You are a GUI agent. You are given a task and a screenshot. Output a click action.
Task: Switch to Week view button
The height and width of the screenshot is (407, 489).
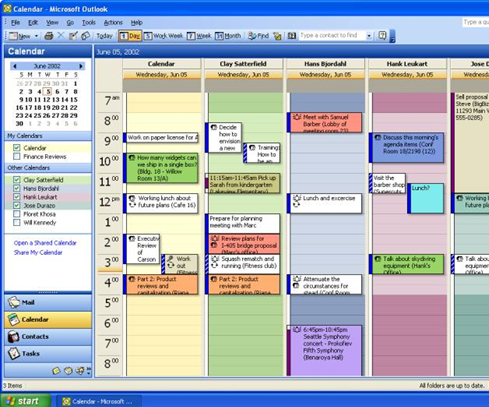point(199,36)
